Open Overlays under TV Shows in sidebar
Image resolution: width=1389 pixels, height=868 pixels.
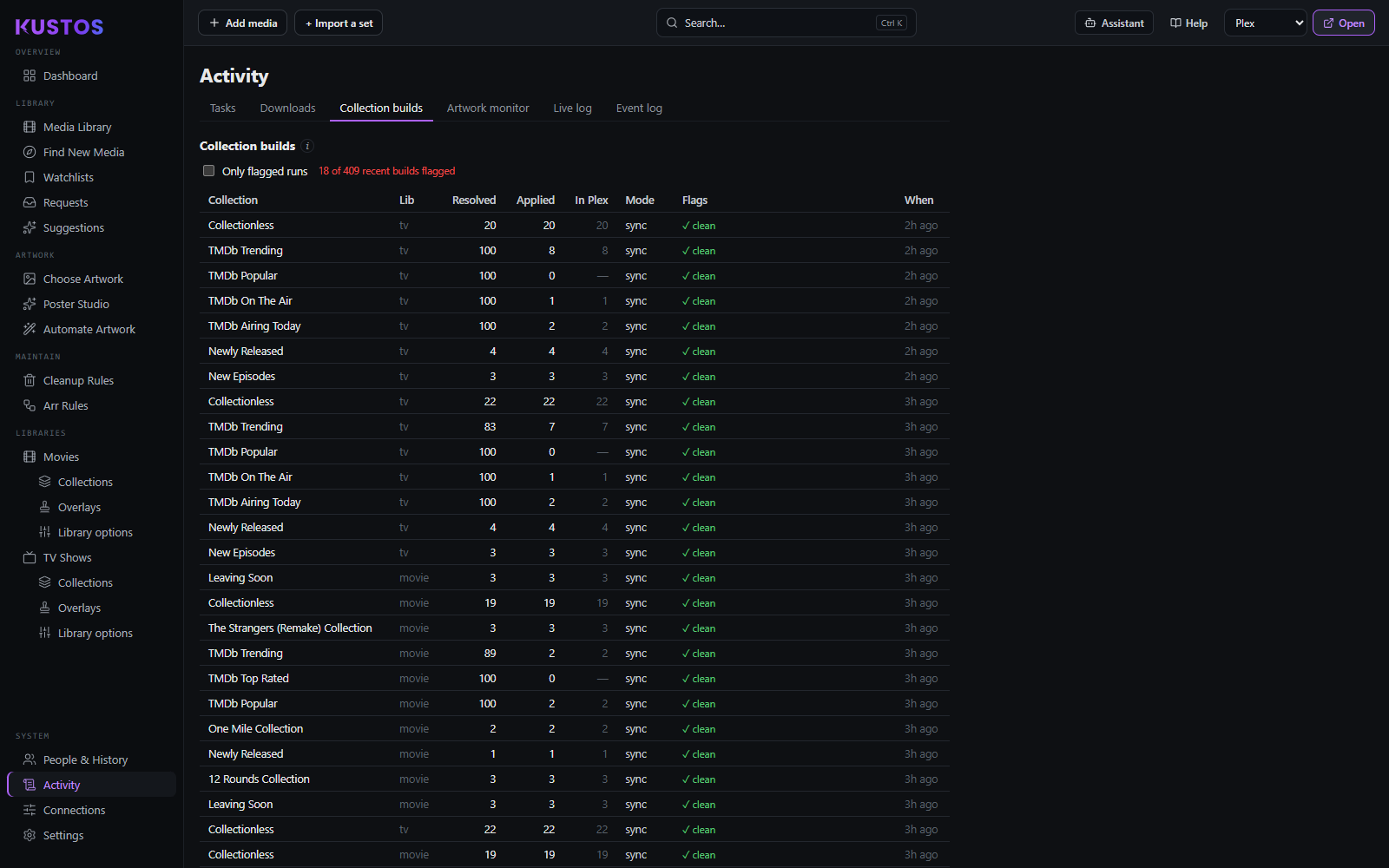coord(79,608)
